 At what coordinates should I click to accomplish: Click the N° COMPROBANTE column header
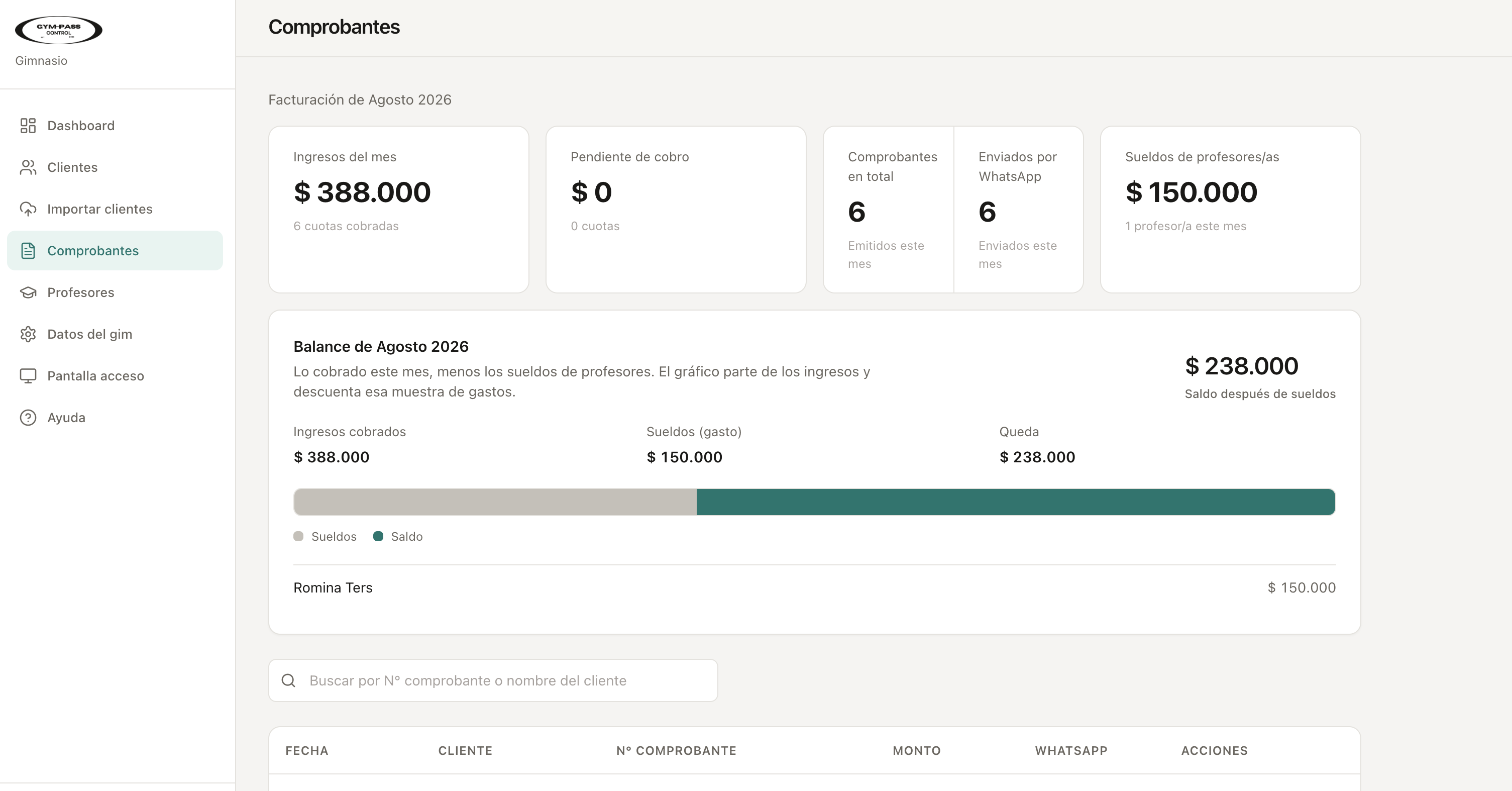[676, 750]
